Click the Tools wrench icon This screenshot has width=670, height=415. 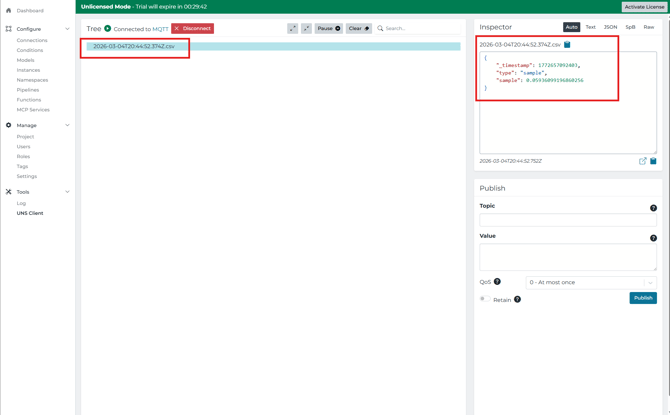point(8,192)
